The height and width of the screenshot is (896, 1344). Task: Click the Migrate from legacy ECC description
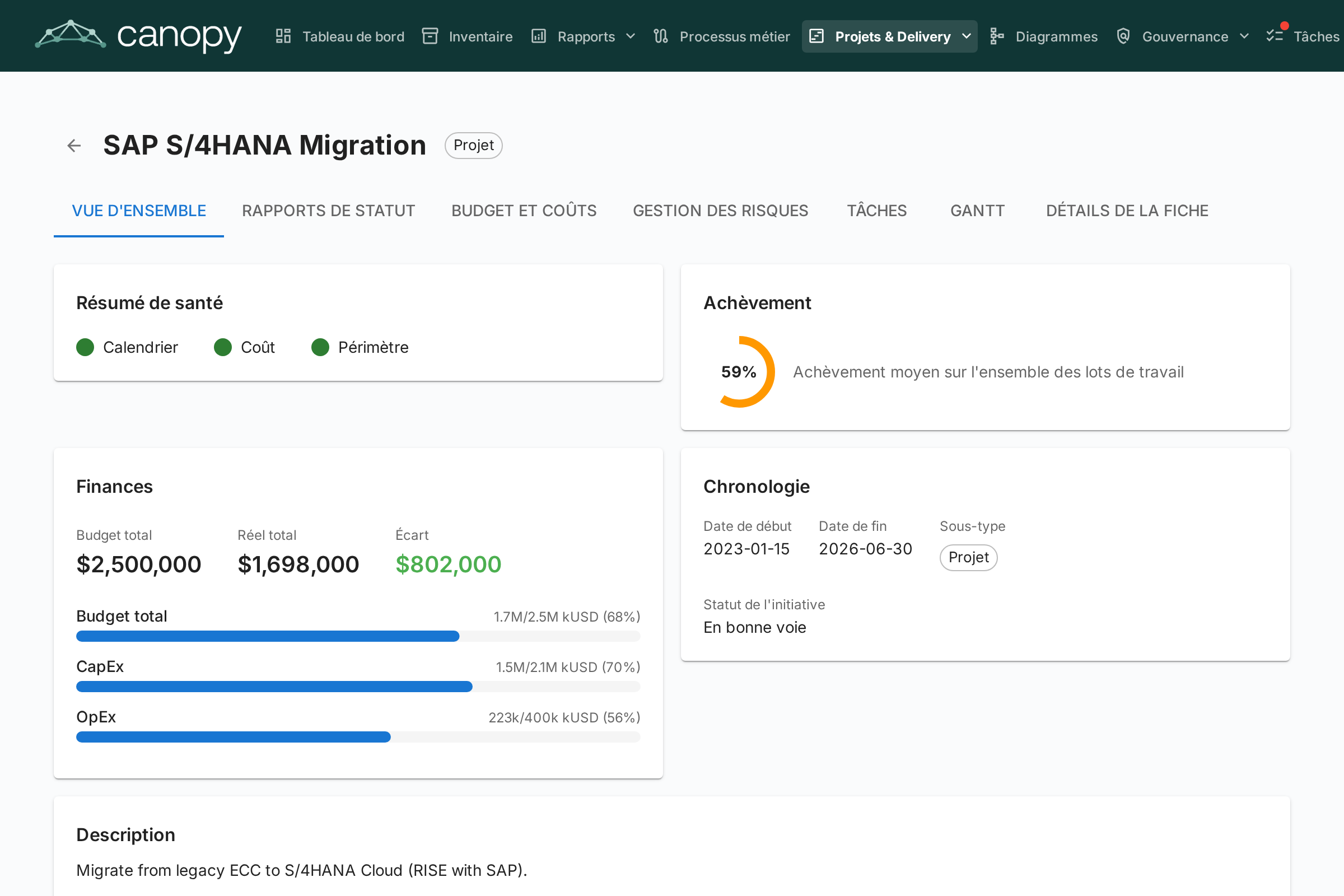coord(302,870)
